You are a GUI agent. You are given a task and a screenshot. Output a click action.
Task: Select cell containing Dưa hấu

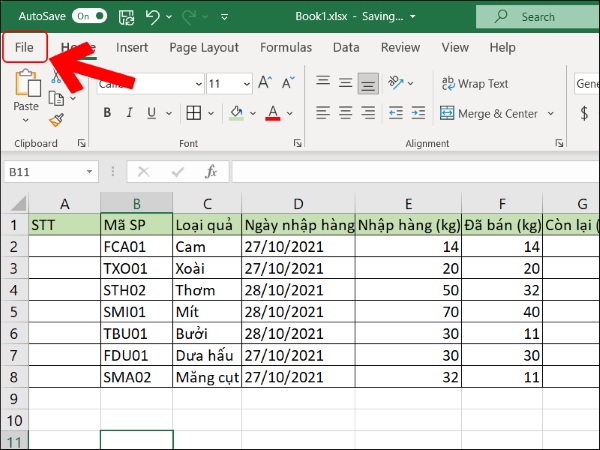click(207, 355)
